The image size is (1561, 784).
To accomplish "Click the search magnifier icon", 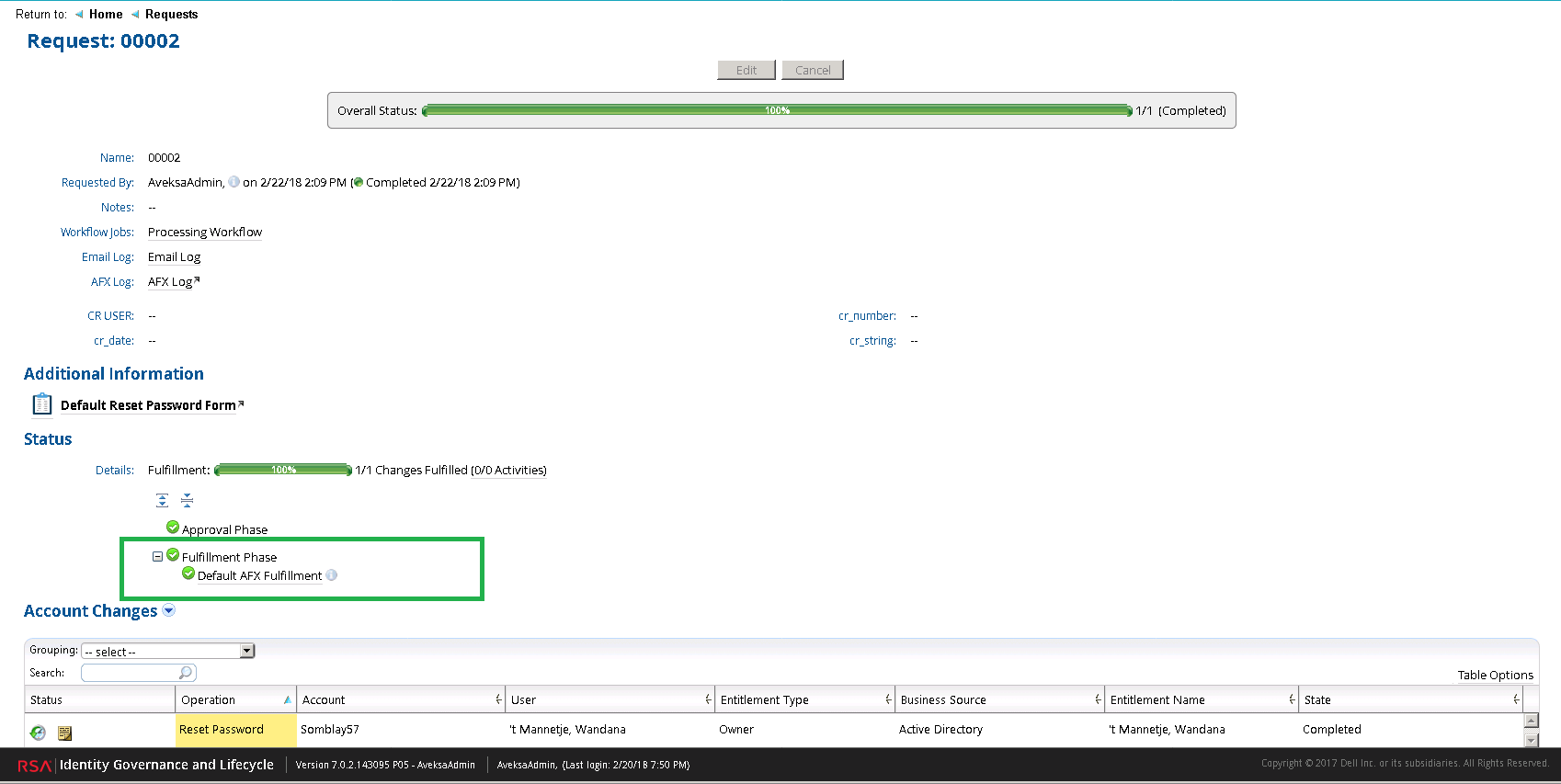I will point(186,673).
